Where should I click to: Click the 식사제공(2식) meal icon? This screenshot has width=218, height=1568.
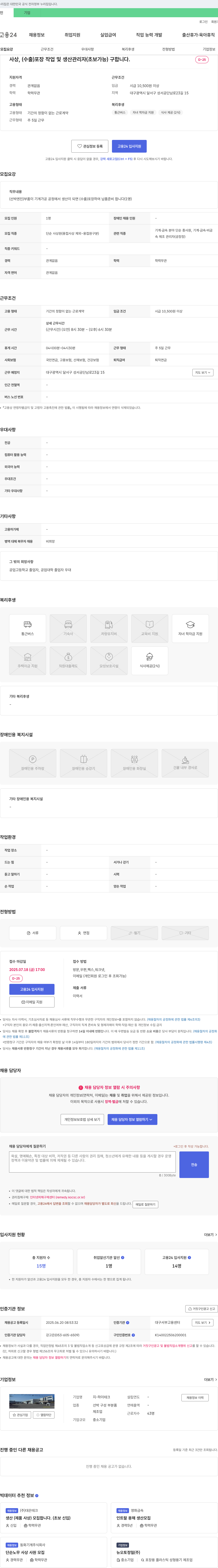[x=150, y=661]
